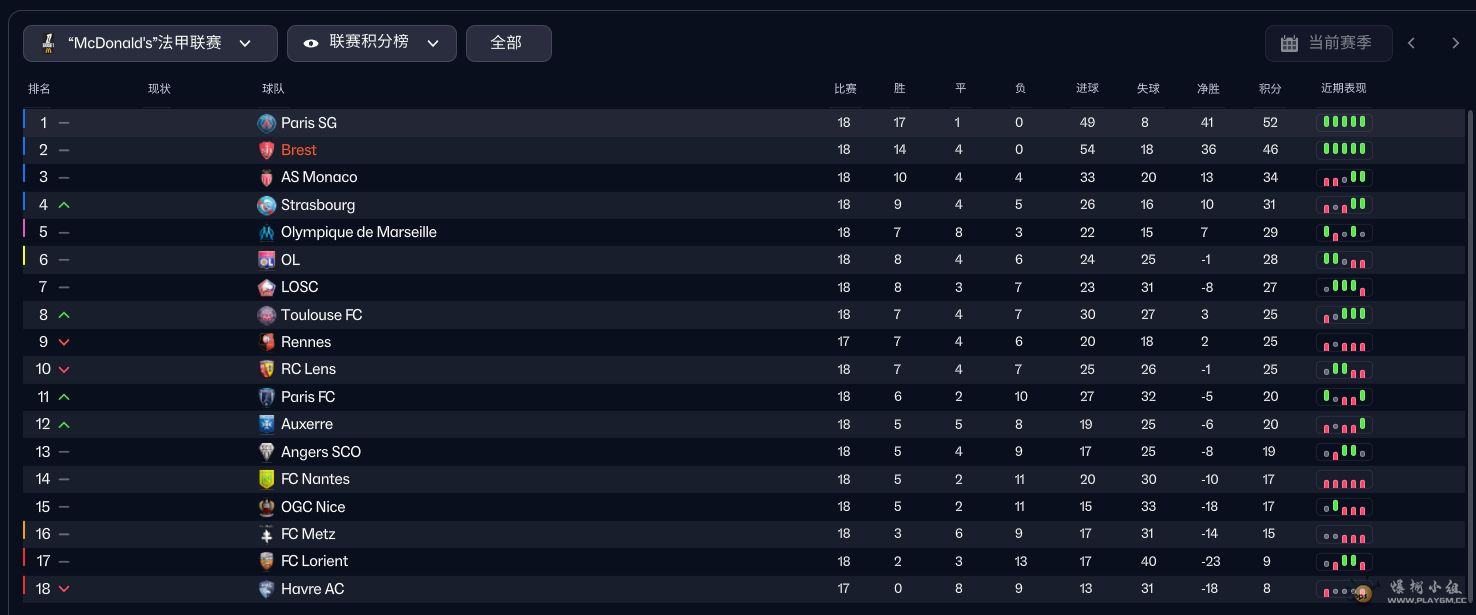Click the Paris SG club crest
The width and height of the screenshot is (1476, 615).
pyautogui.click(x=266, y=123)
